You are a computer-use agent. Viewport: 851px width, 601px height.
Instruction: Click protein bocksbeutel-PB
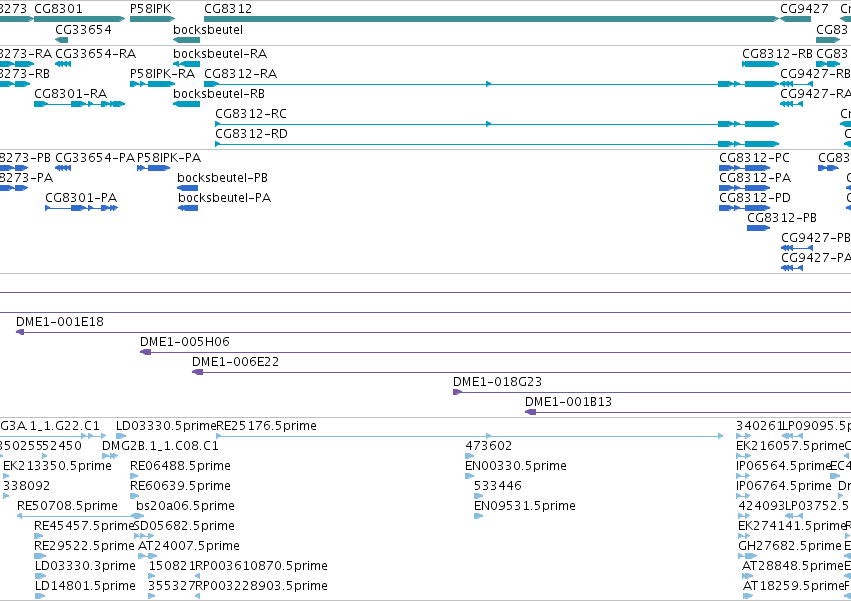click(223, 178)
